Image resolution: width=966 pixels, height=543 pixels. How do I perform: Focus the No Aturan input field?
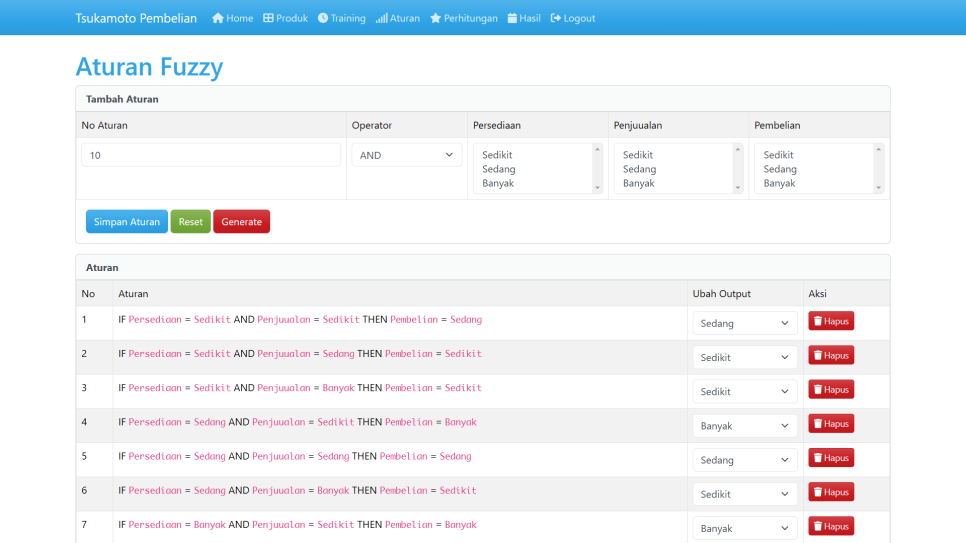tap(211, 155)
